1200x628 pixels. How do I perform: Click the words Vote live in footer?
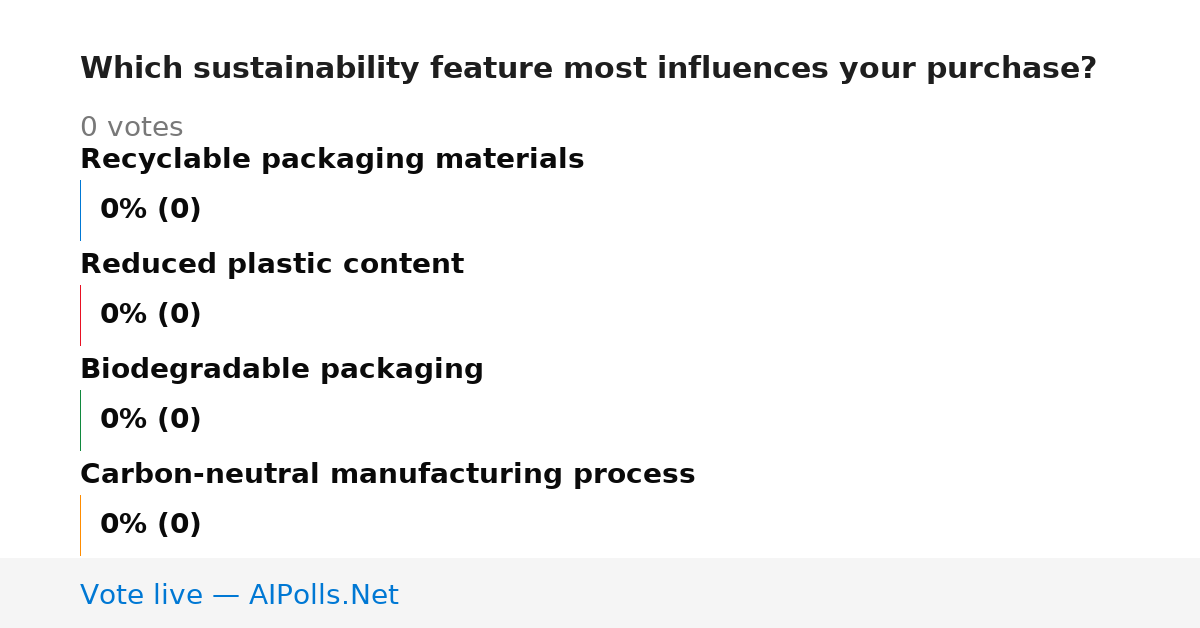coord(141,595)
